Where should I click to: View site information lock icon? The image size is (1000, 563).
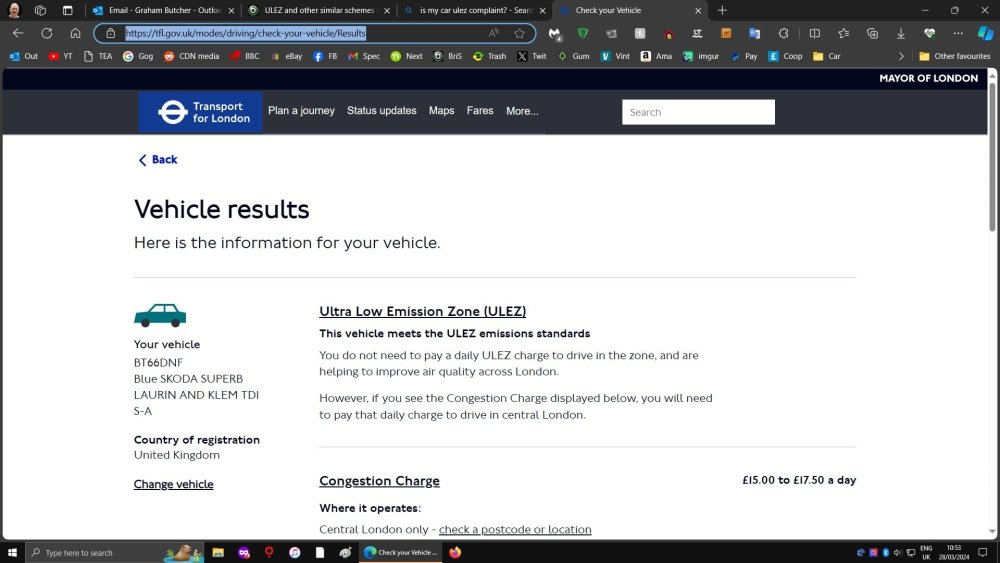[110, 33]
